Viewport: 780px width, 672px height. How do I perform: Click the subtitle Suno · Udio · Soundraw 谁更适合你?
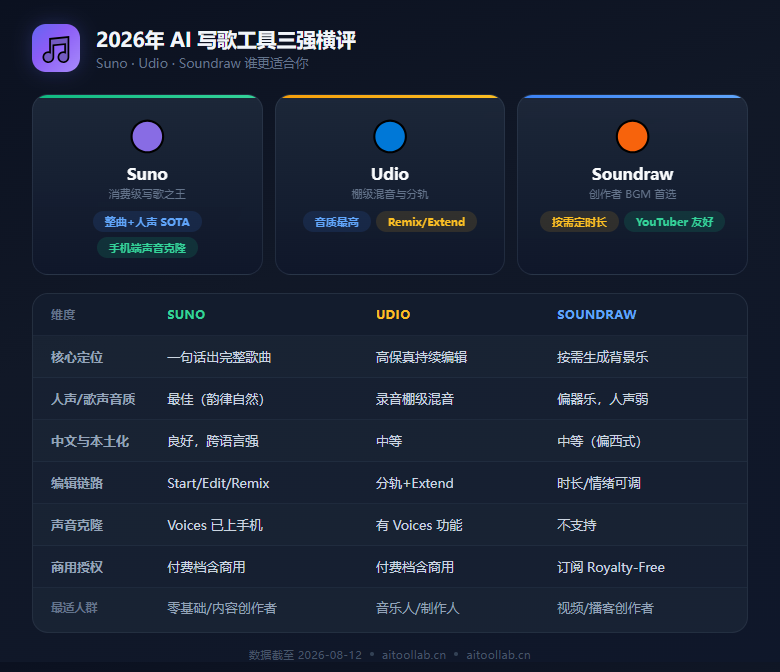point(202,63)
